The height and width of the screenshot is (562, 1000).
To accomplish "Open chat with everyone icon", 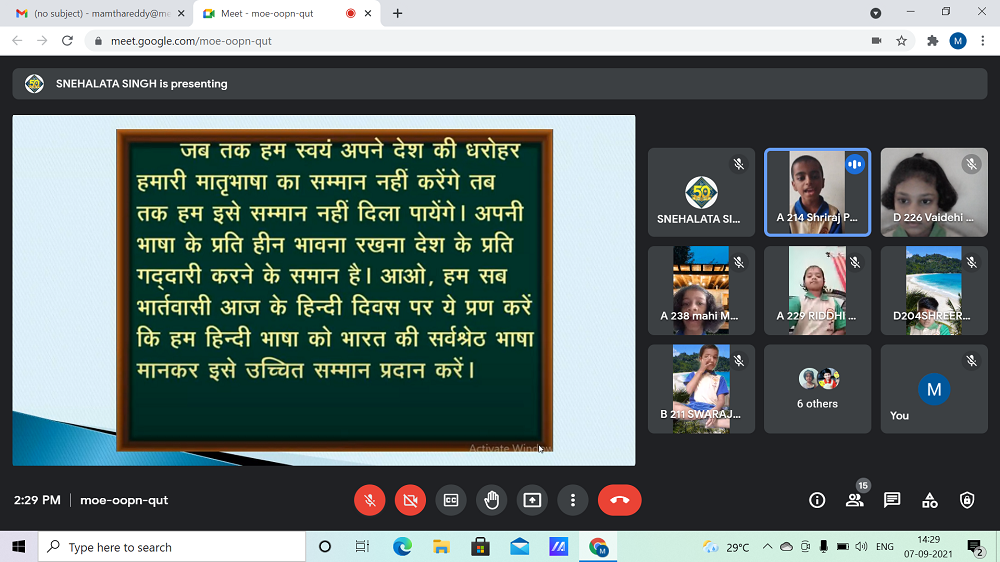I will pyautogui.click(x=892, y=500).
